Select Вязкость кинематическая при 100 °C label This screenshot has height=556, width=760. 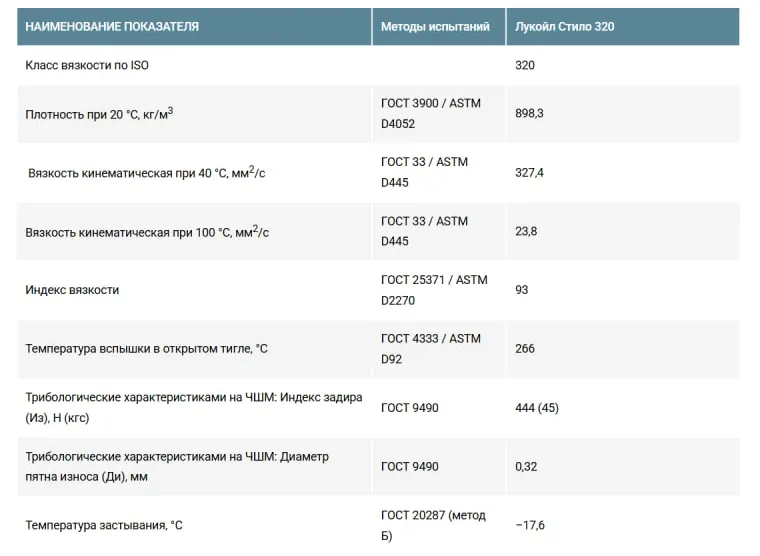pos(147,232)
